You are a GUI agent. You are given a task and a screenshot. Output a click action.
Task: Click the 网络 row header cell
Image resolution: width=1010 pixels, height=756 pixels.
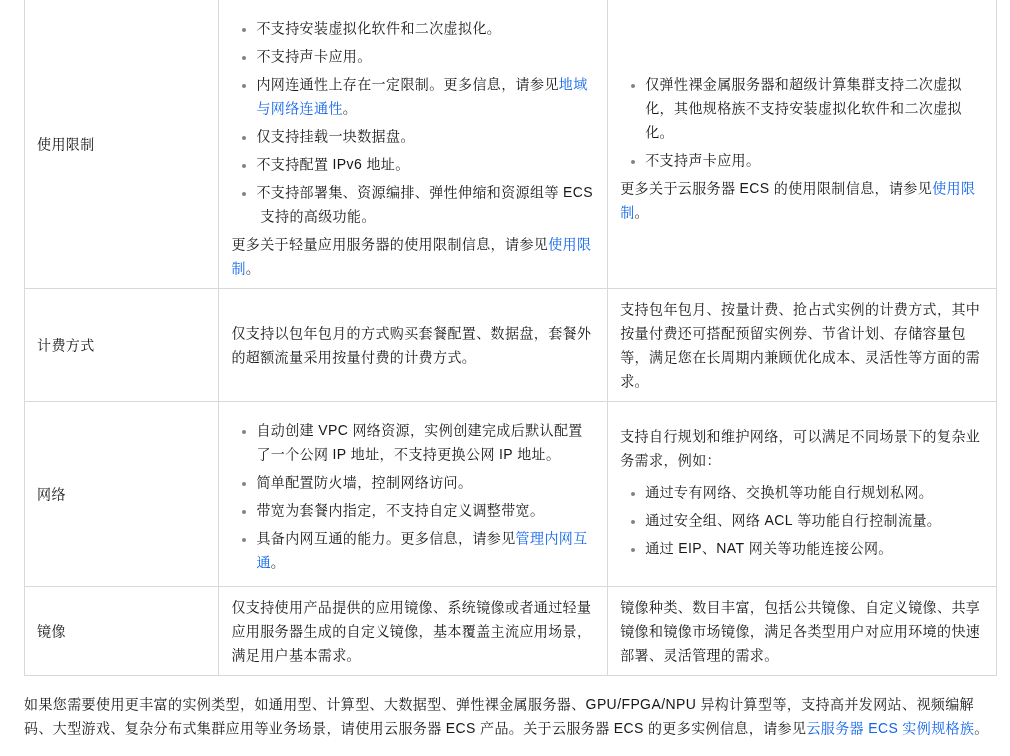point(121,495)
